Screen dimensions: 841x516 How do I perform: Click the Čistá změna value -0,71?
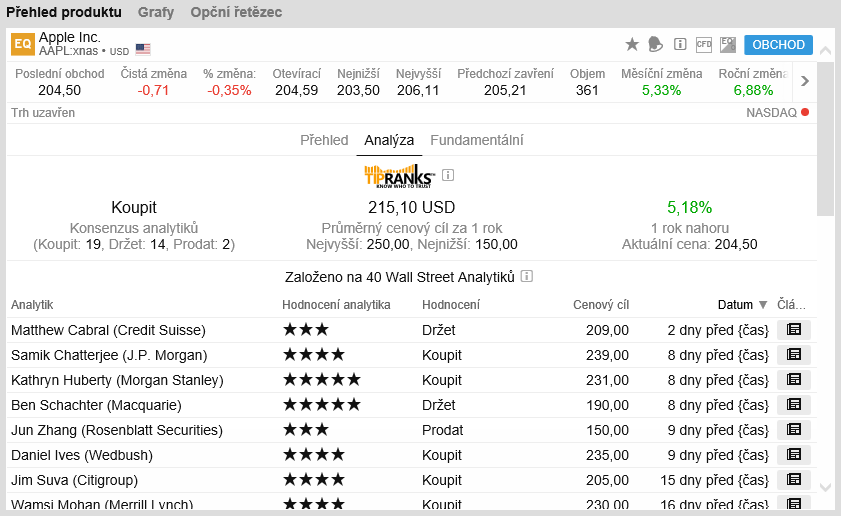(153, 90)
